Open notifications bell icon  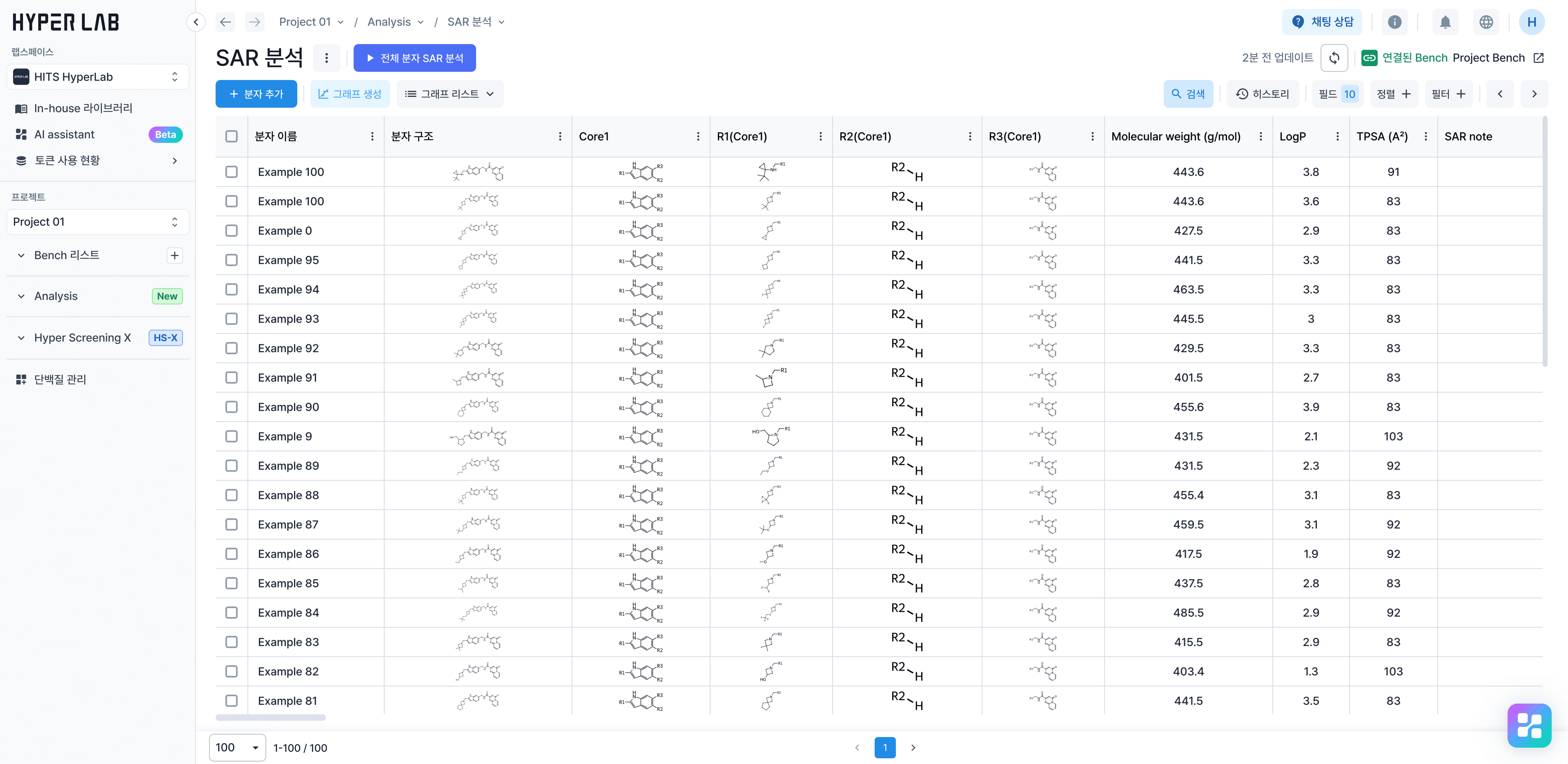(1445, 22)
